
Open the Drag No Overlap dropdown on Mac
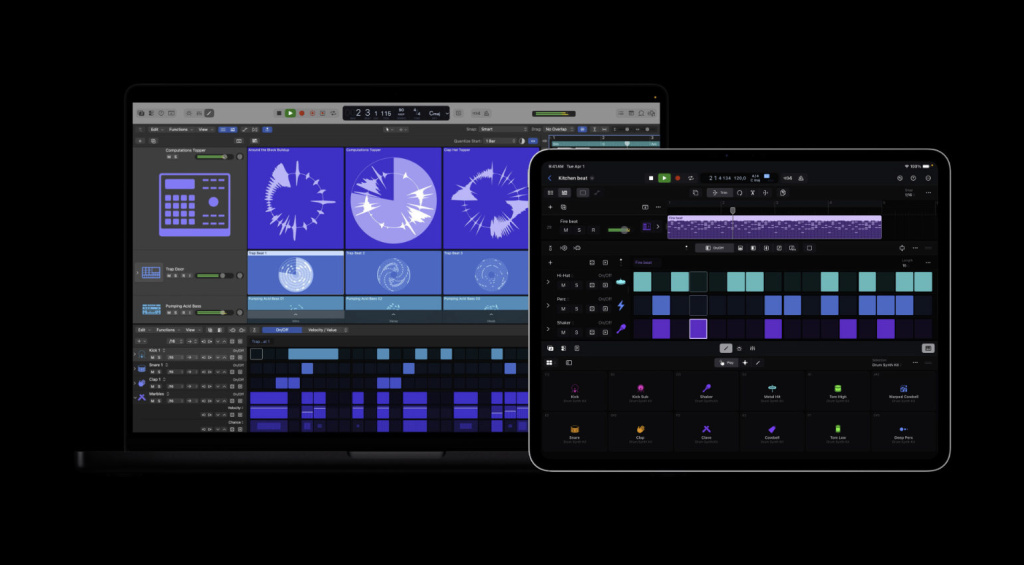(558, 129)
